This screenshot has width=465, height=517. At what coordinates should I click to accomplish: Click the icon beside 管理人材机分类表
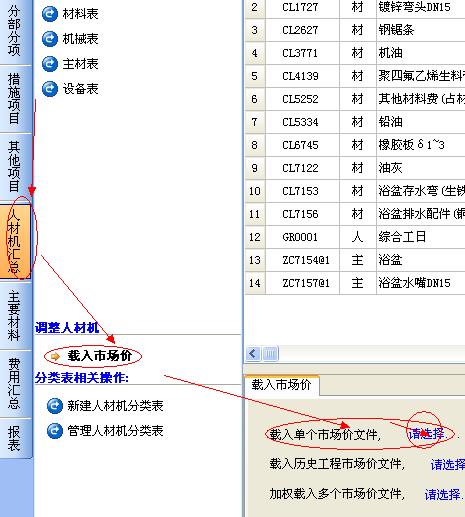point(55,431)
